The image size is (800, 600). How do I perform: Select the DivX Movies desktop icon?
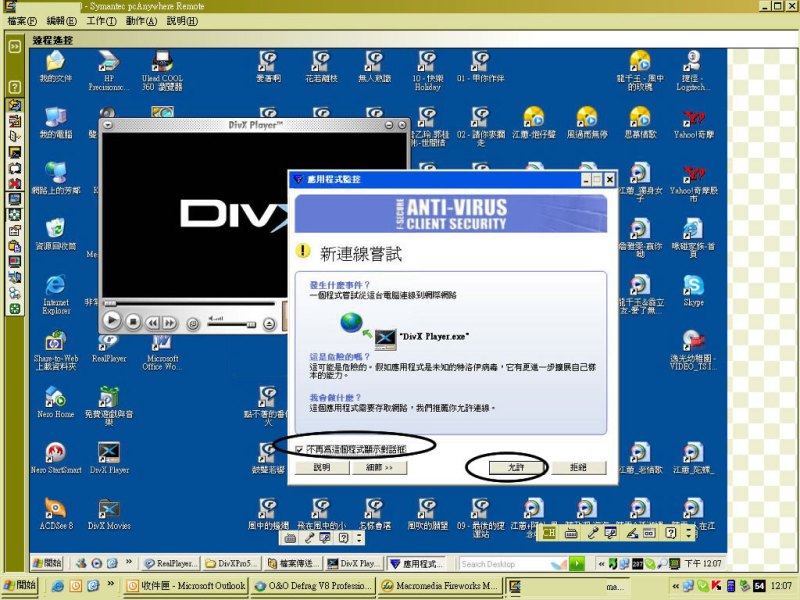click(109, 514)
